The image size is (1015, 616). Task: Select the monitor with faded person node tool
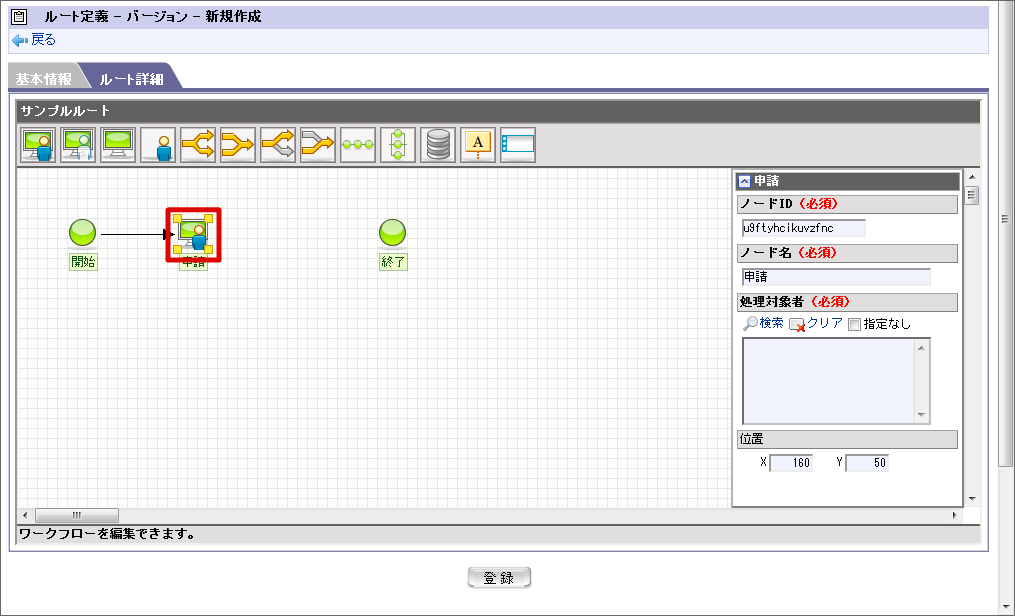click(78, 144)
